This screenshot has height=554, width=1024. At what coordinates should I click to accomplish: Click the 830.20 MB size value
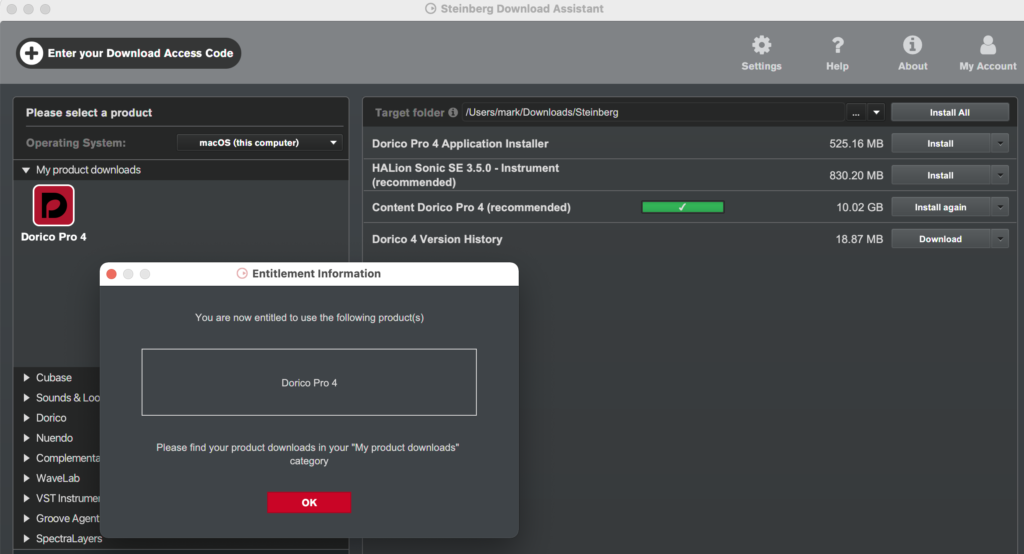(x=856, y=175)
